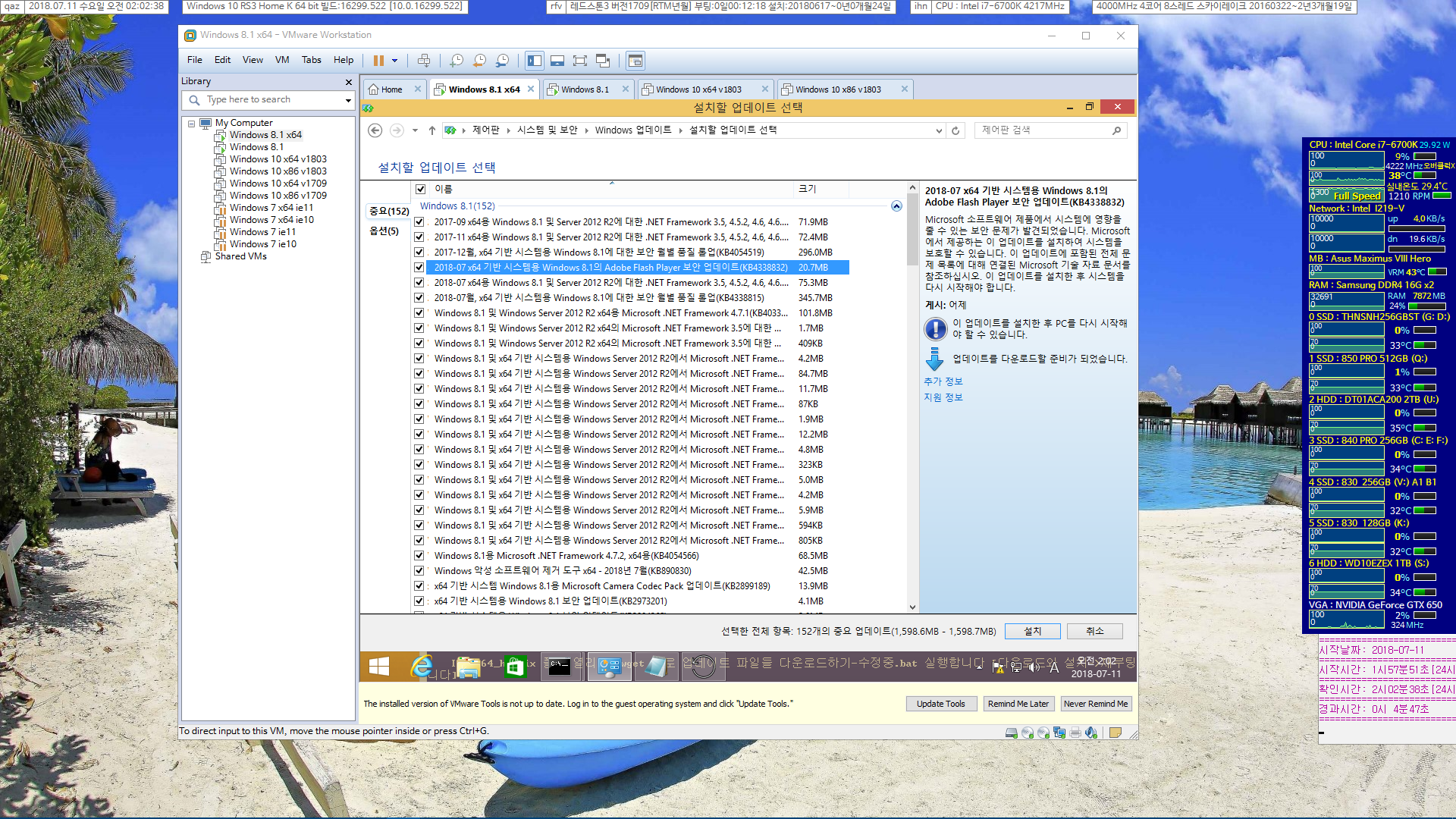Screen dimensions: 1456x819
Task: Uncheck the KB4054519 2017-12 monthly rollup
Action: [x=419, y=253]
